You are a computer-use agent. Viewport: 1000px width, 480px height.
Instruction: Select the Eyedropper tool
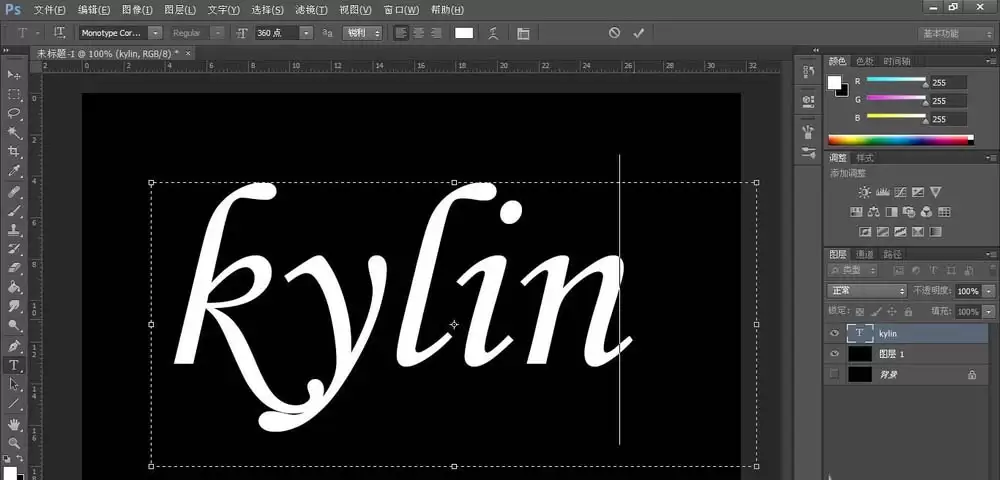(x=14, y=171)
